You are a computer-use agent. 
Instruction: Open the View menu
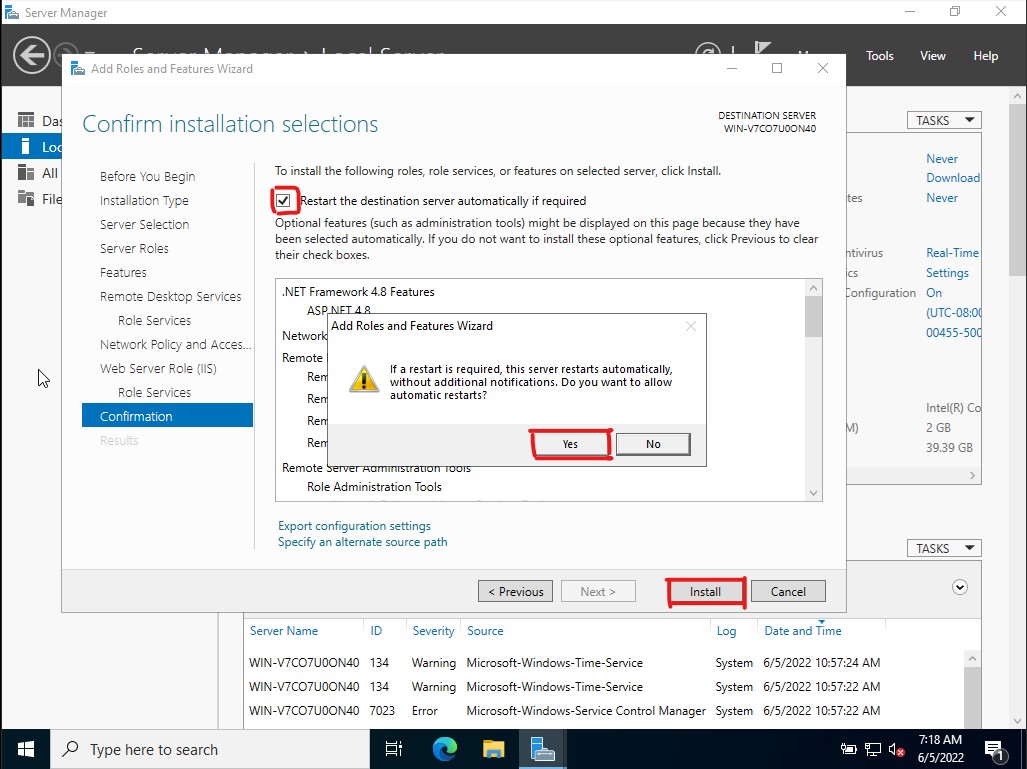[932, 56]
